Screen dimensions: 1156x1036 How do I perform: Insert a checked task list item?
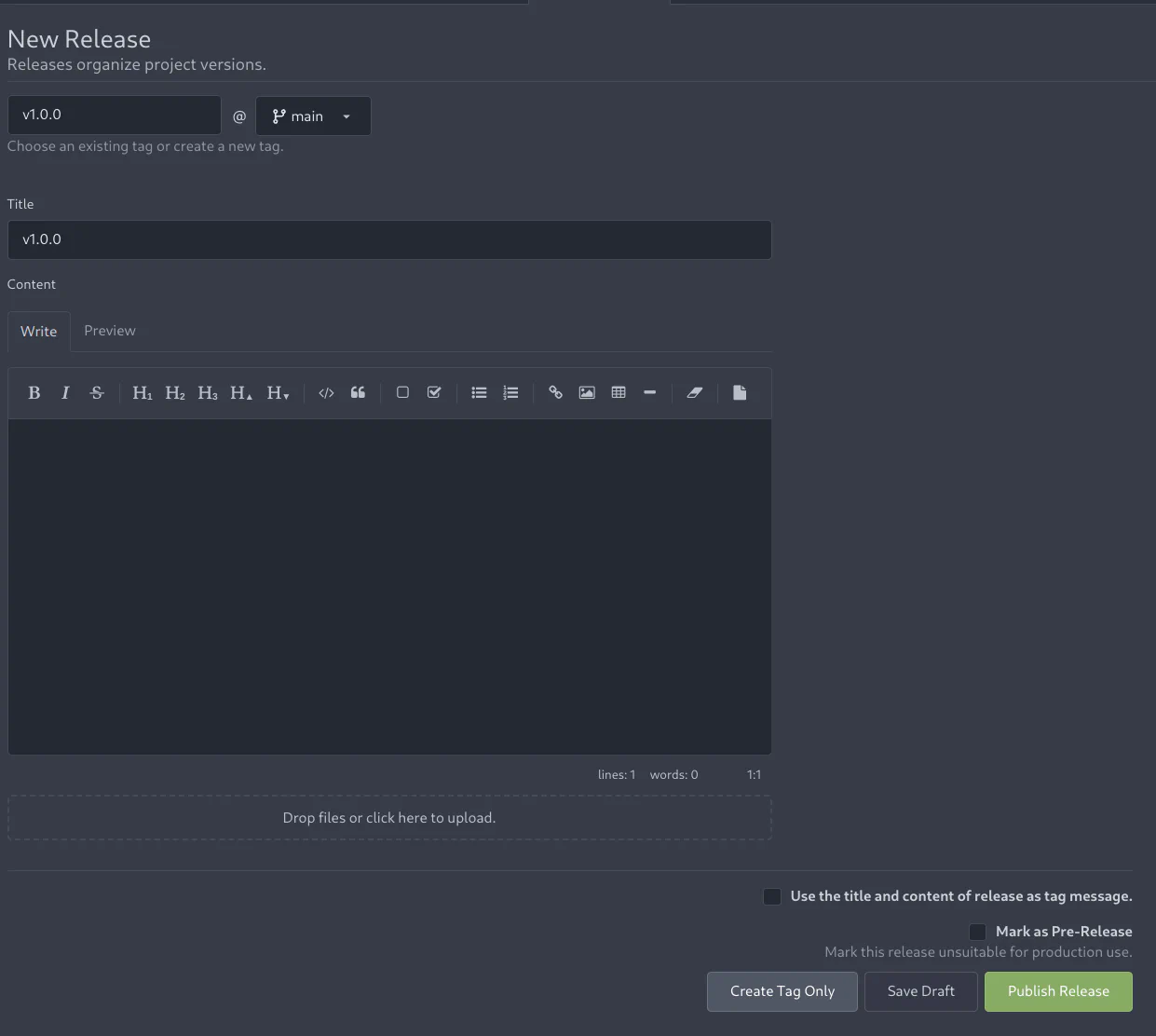coord(434,393)
